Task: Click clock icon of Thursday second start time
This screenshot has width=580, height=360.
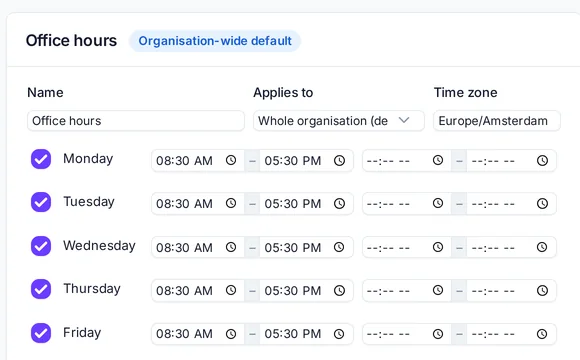Action: pyautogui.click(x=438, y=290)
